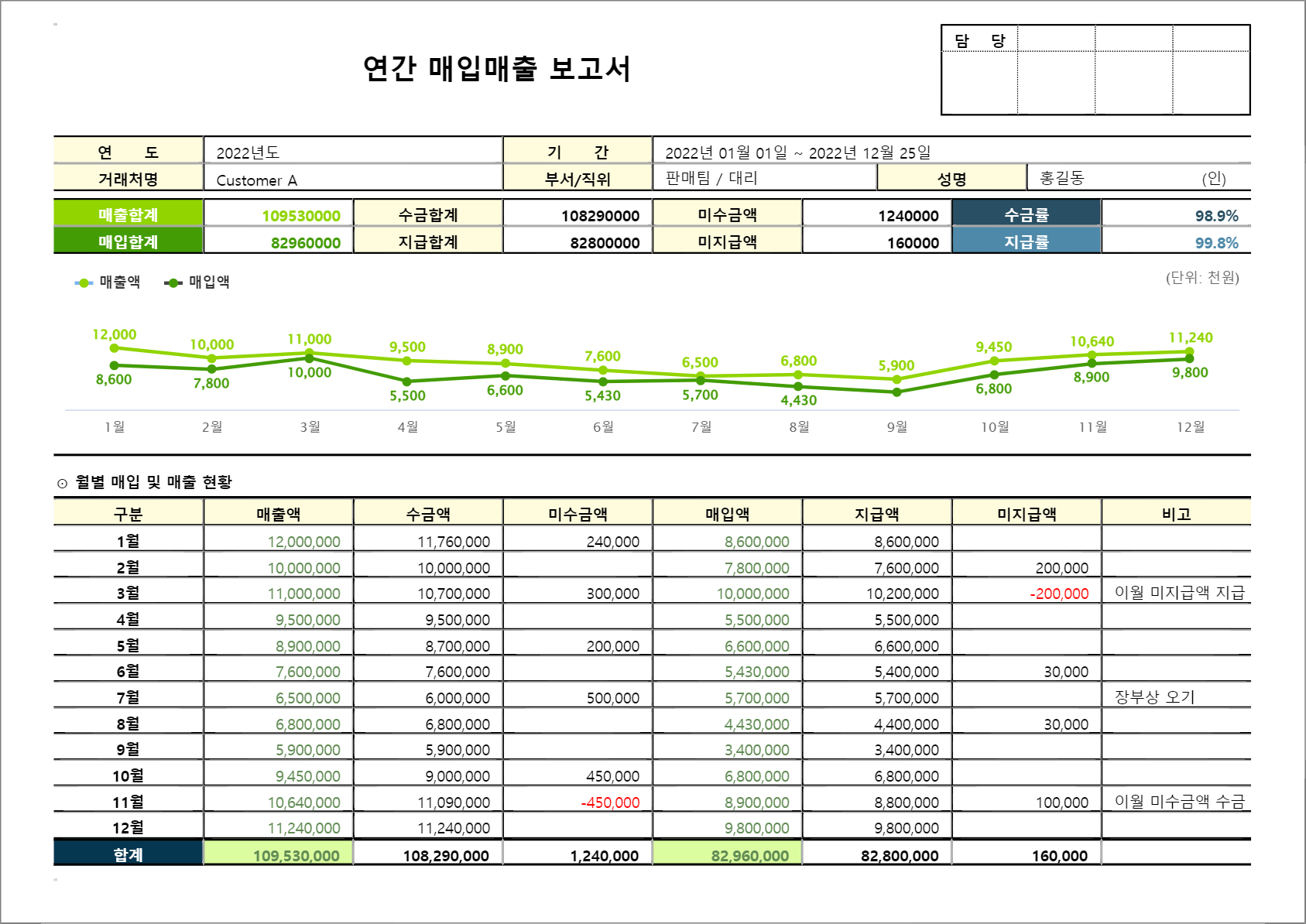Screen dimensions: 1306x924
Task: Click the 구분 column header
Action: [x=129, y=513]
